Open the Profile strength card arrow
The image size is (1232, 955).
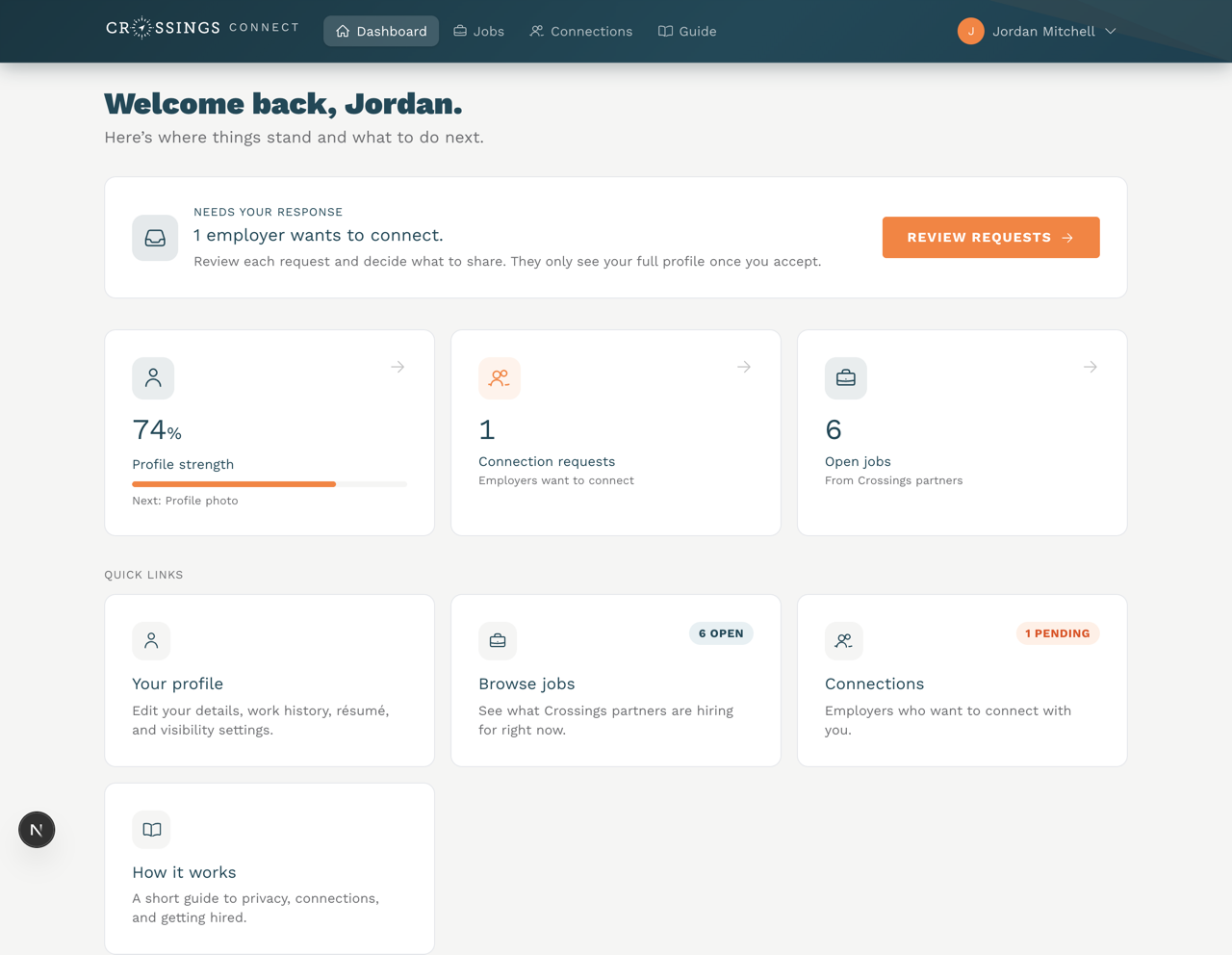[x=398, y=367]
